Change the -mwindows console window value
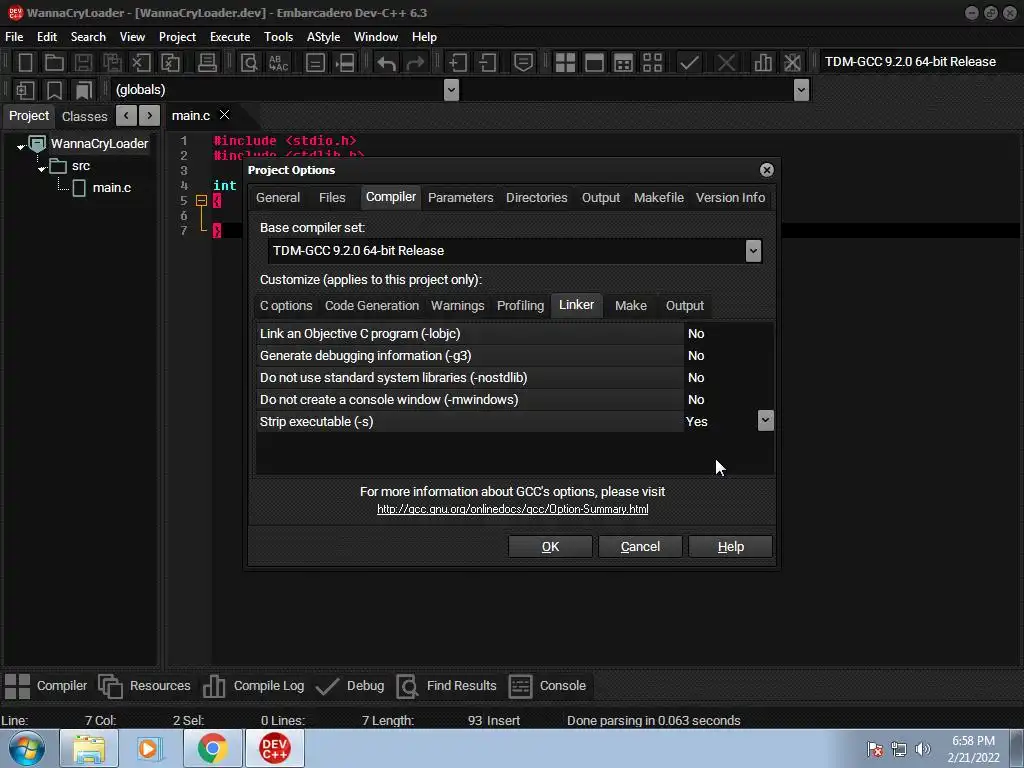This screenshot has width=1024, height=768. (x=728, y=400)
